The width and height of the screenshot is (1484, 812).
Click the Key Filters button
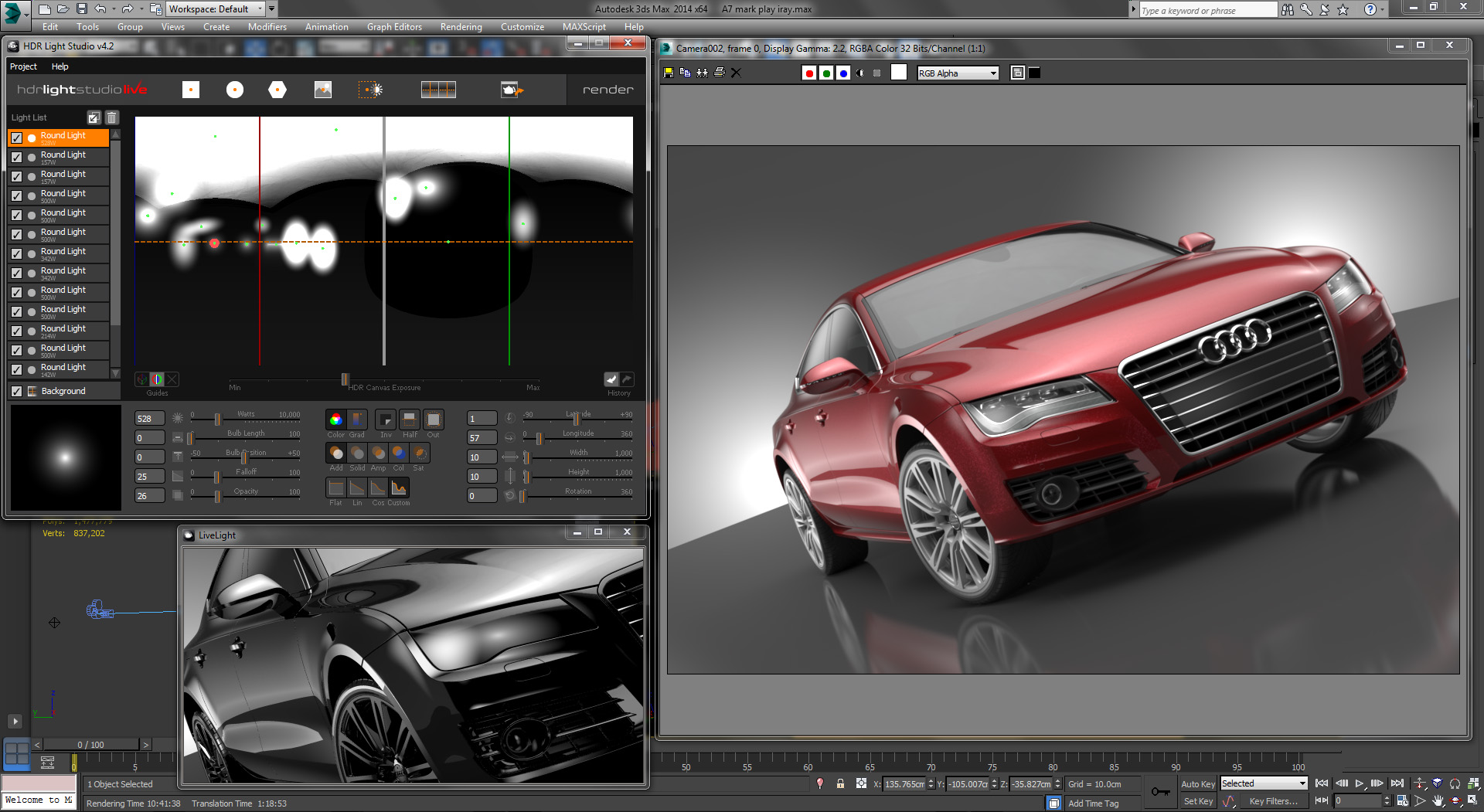(1273, 801)
